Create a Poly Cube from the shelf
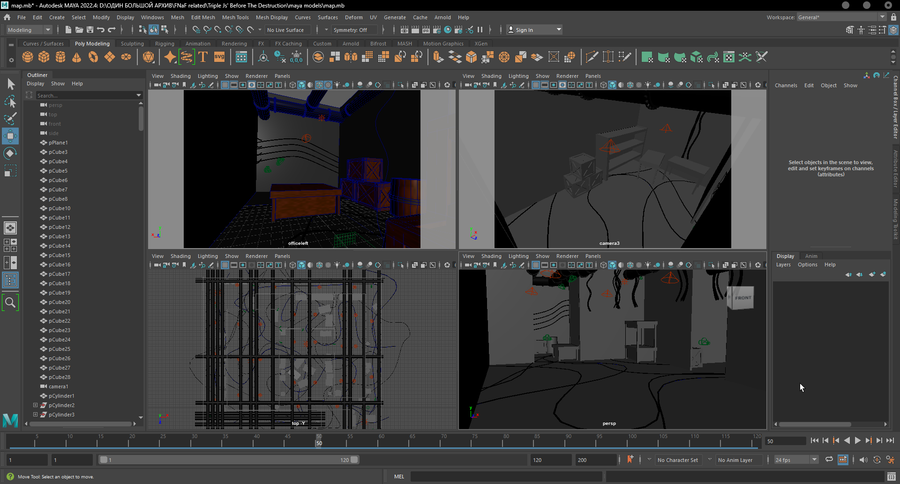 44,57
